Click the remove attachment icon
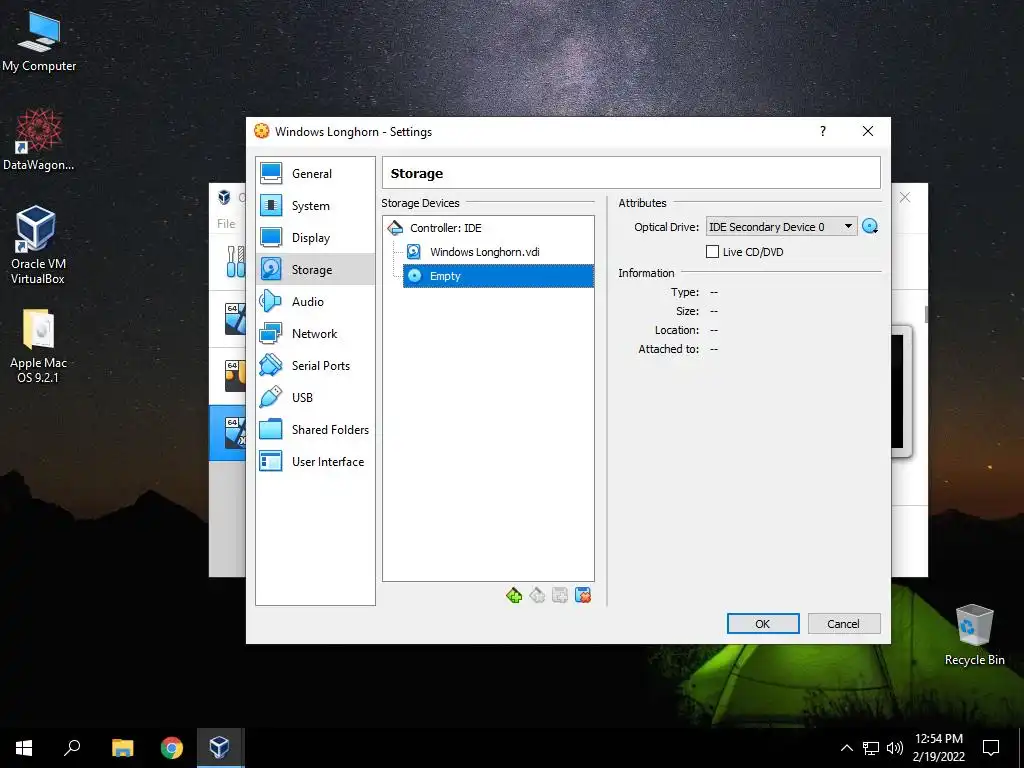The height and width of the screenshot is (768, 1024). pos(583,595)
